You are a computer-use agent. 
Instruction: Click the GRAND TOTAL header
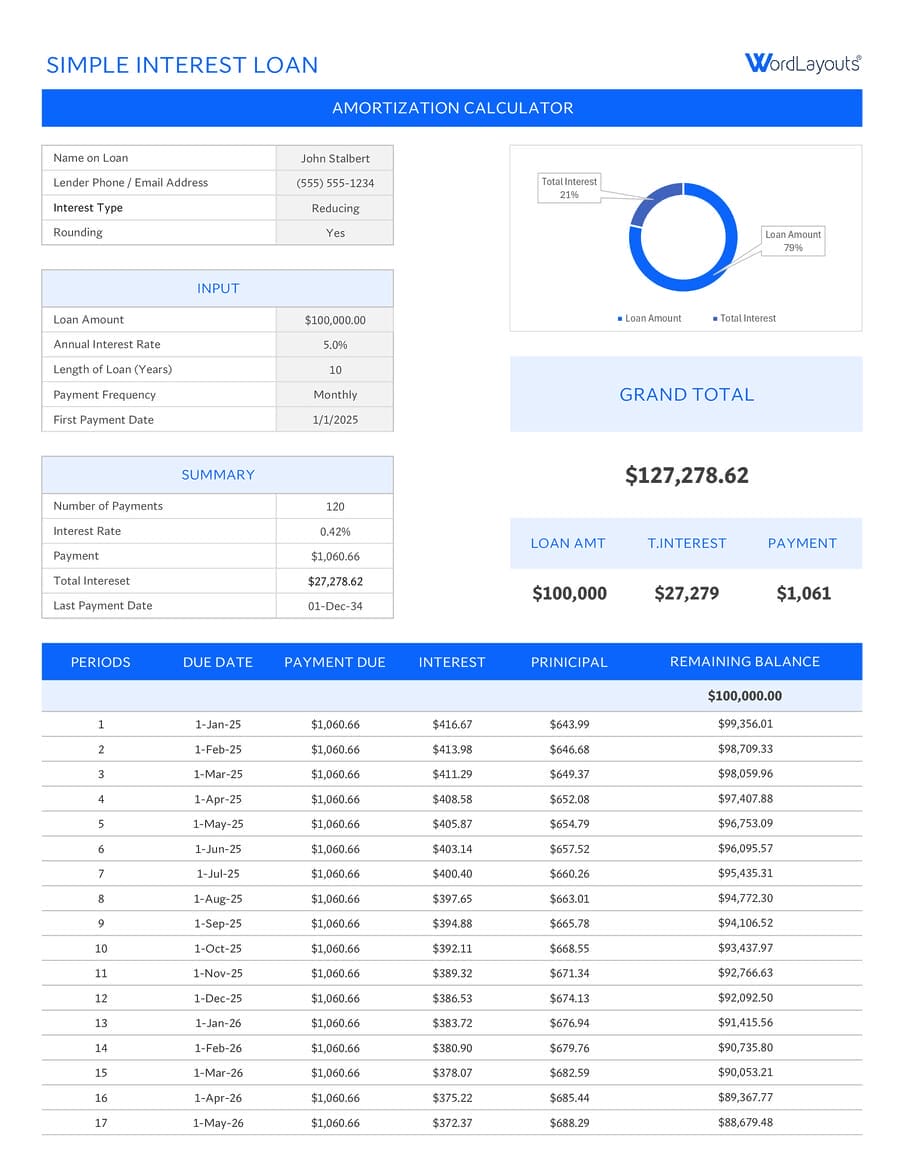[686, 394]
